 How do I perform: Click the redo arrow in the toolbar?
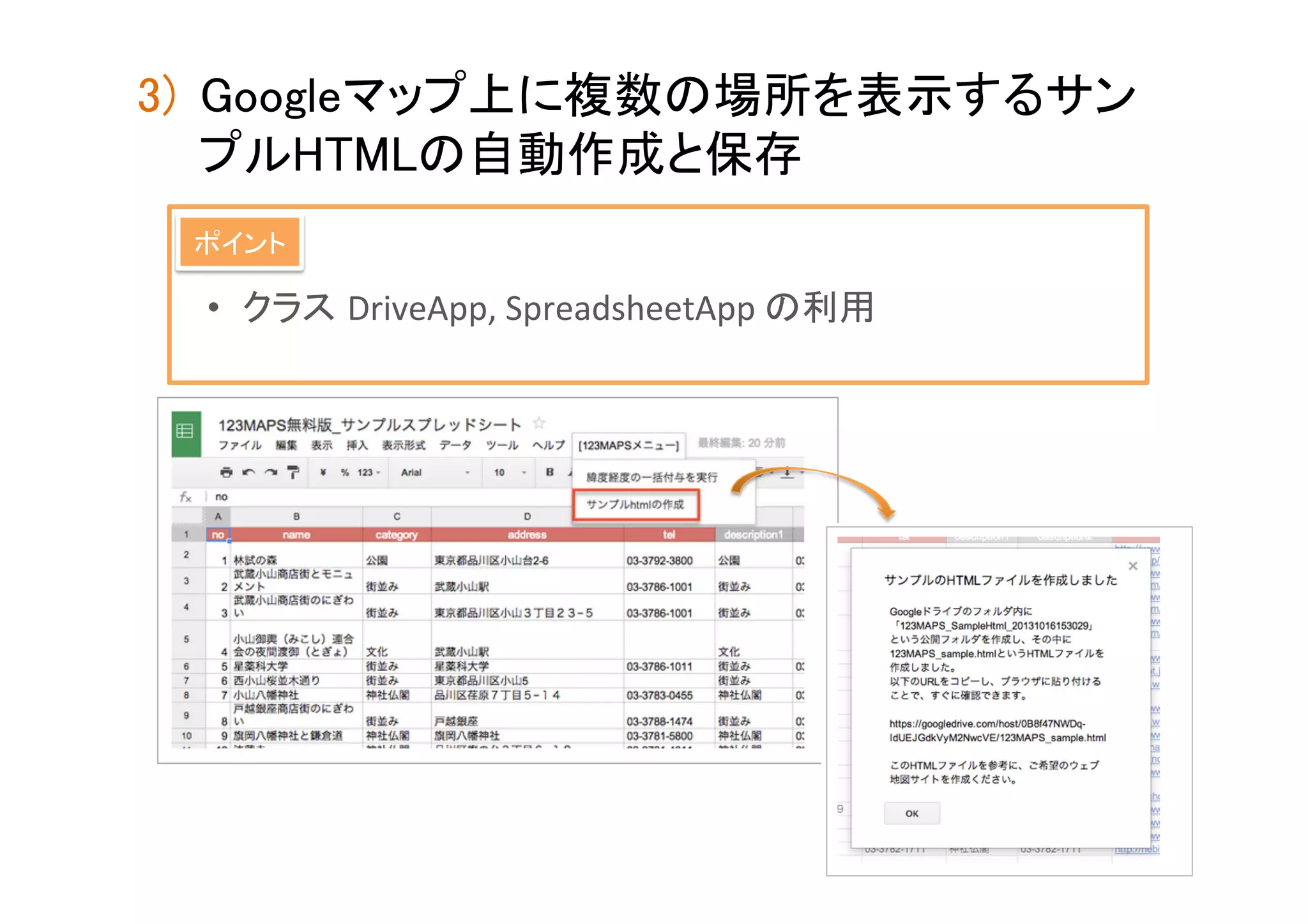[271, 473]
